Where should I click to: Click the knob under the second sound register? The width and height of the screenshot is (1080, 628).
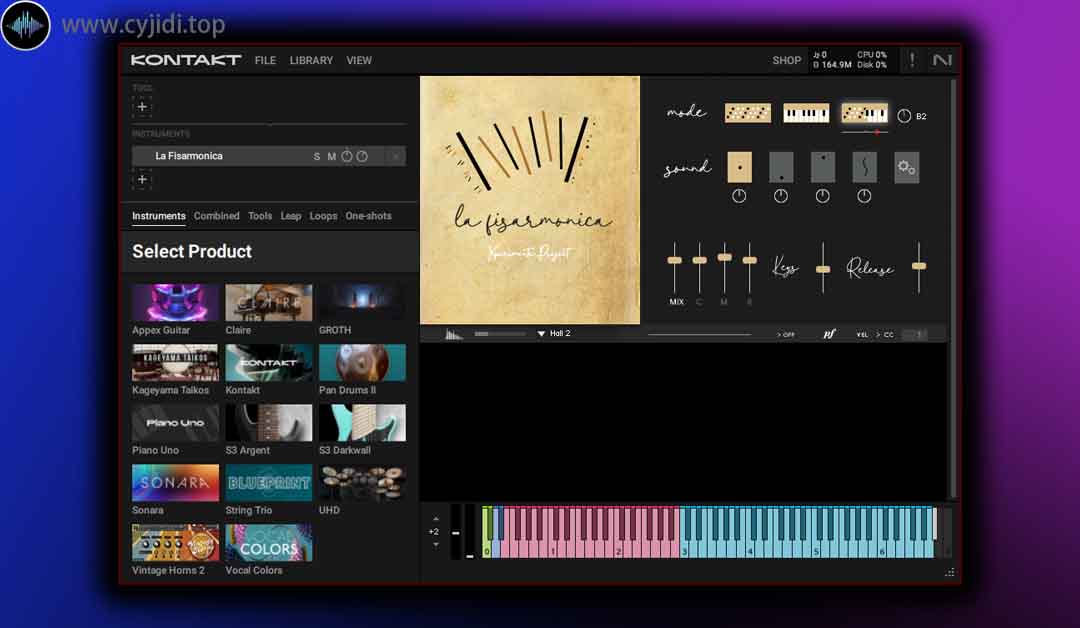[781, 196]
